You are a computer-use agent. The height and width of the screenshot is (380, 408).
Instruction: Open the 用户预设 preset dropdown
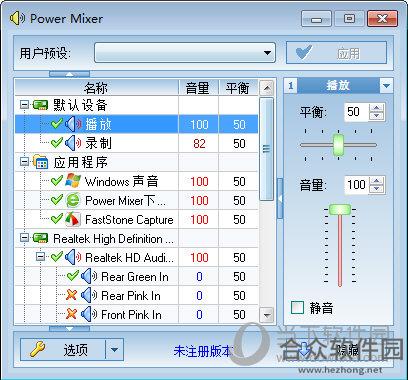point(185,53)
